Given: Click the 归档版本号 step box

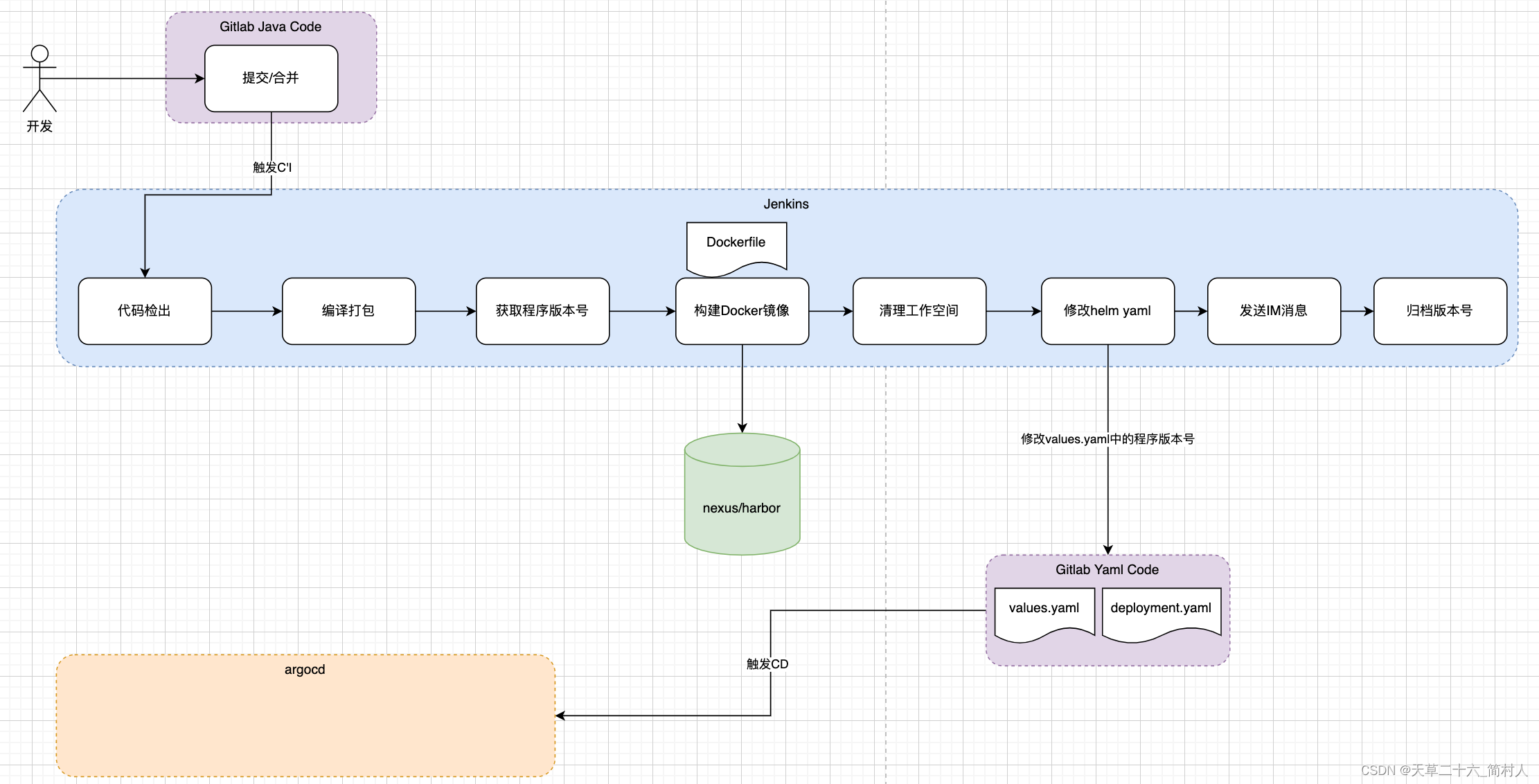Looking at the screenshot, I should pos(1441,311).
